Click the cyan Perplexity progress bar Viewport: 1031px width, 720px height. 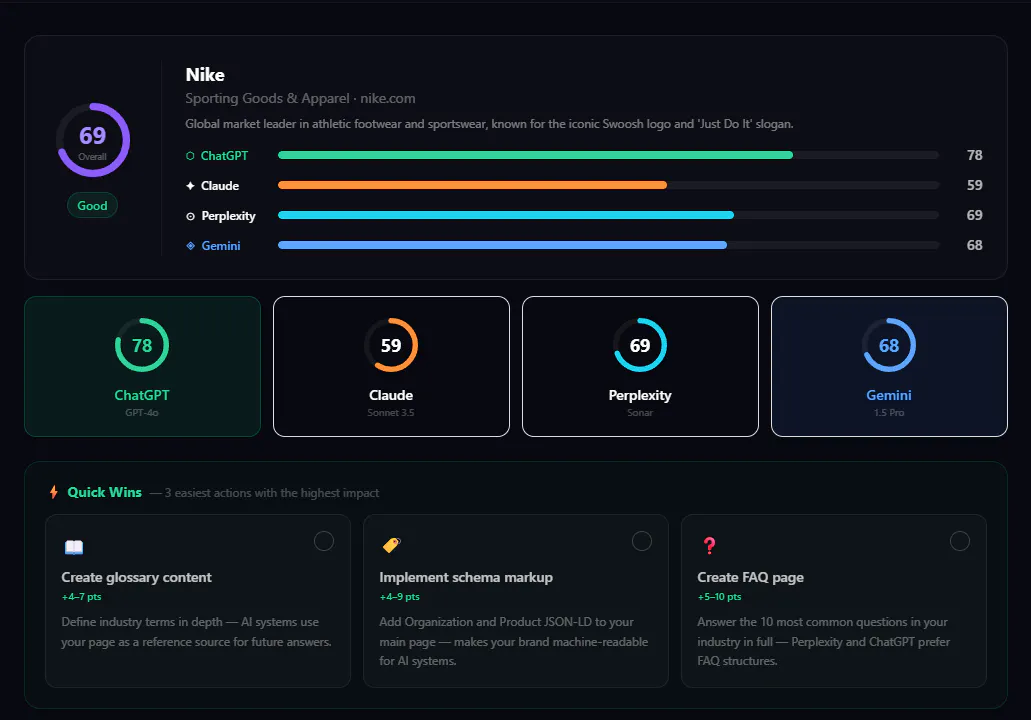tap(506, 215)
